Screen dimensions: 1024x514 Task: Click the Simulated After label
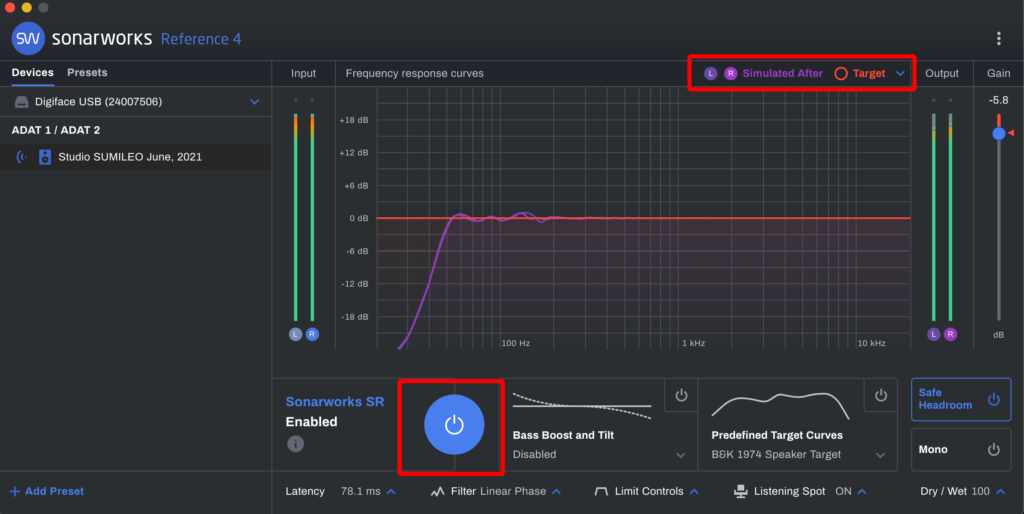782,73
